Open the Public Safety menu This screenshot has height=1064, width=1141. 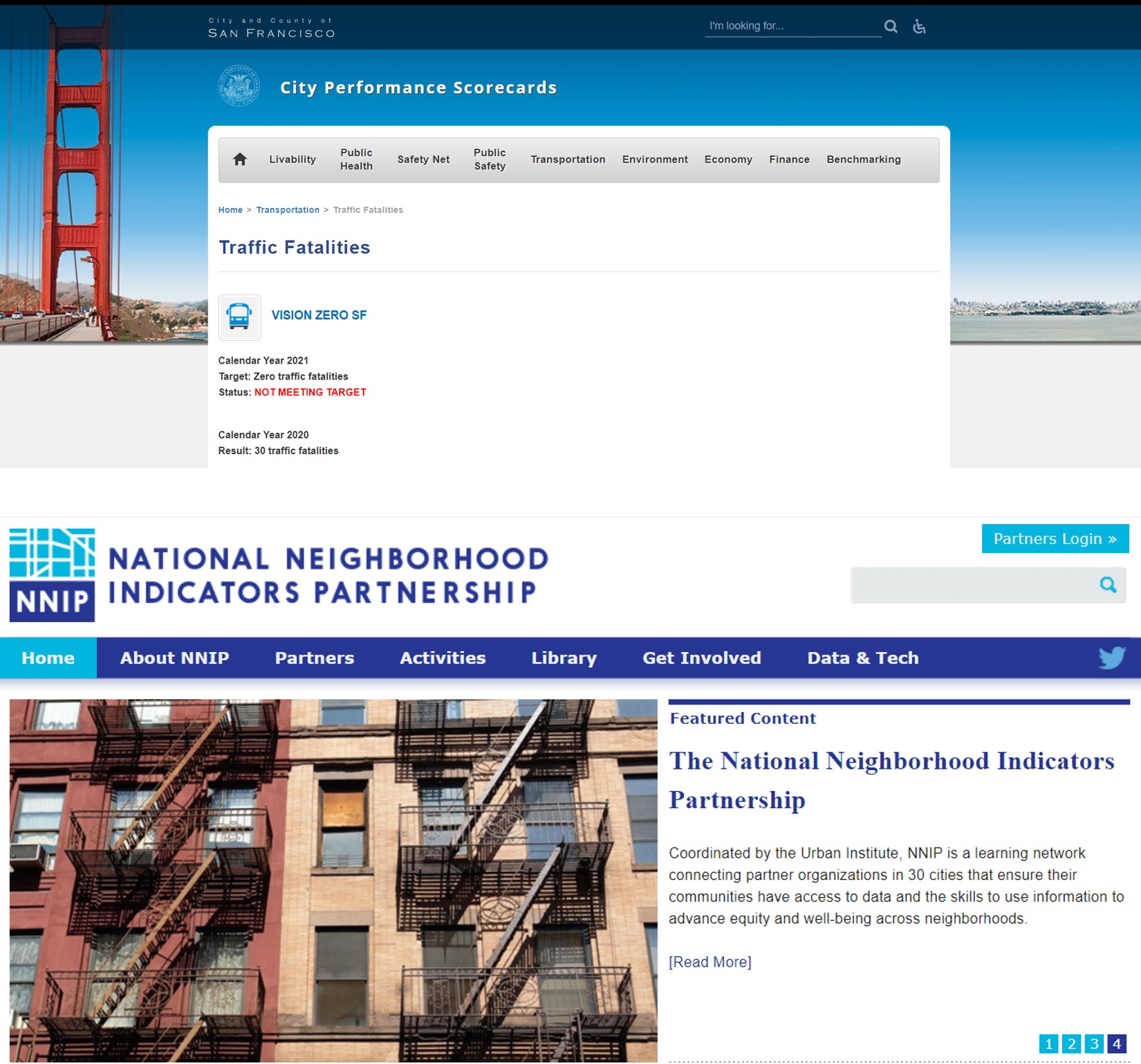point(490,160)
